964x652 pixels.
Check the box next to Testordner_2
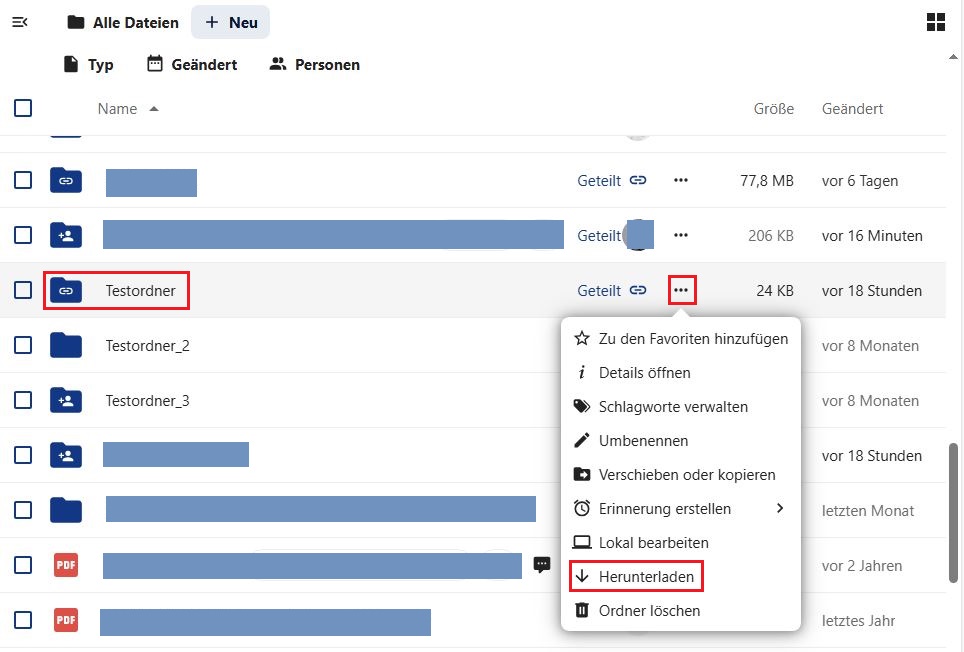pos(23,345)
